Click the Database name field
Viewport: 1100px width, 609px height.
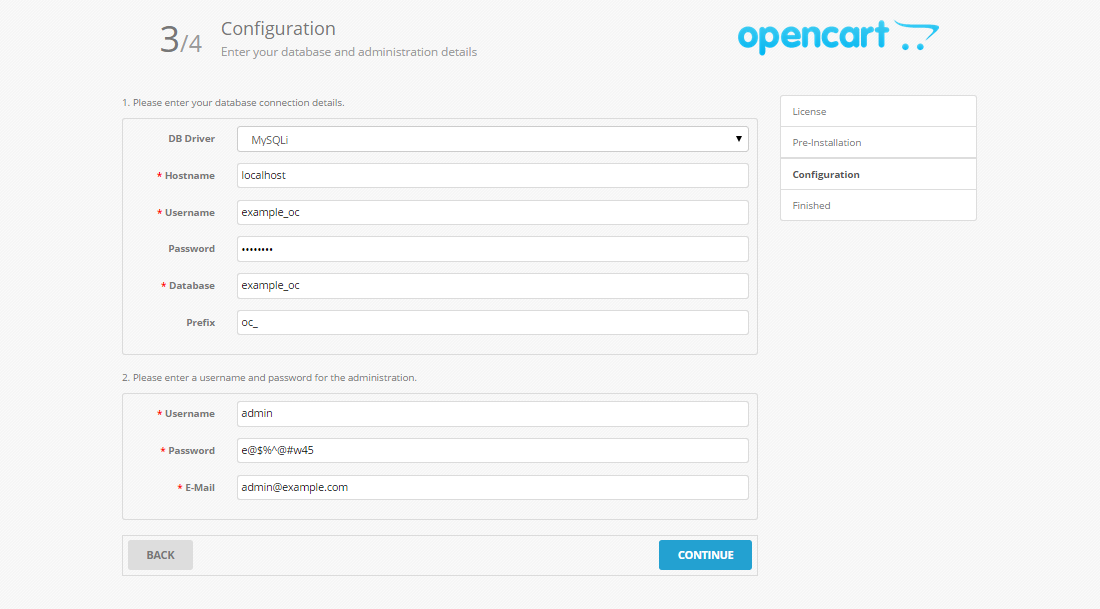(x=492, y=285)
